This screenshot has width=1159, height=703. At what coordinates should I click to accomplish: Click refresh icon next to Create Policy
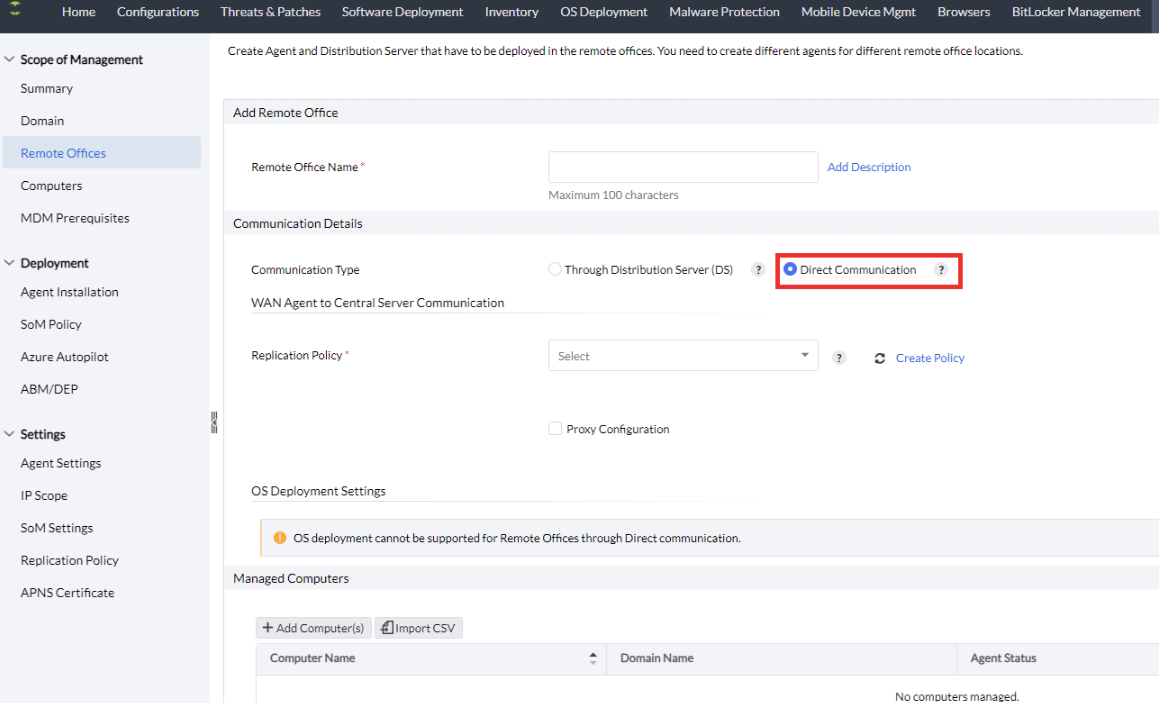[x=880, y=358]
